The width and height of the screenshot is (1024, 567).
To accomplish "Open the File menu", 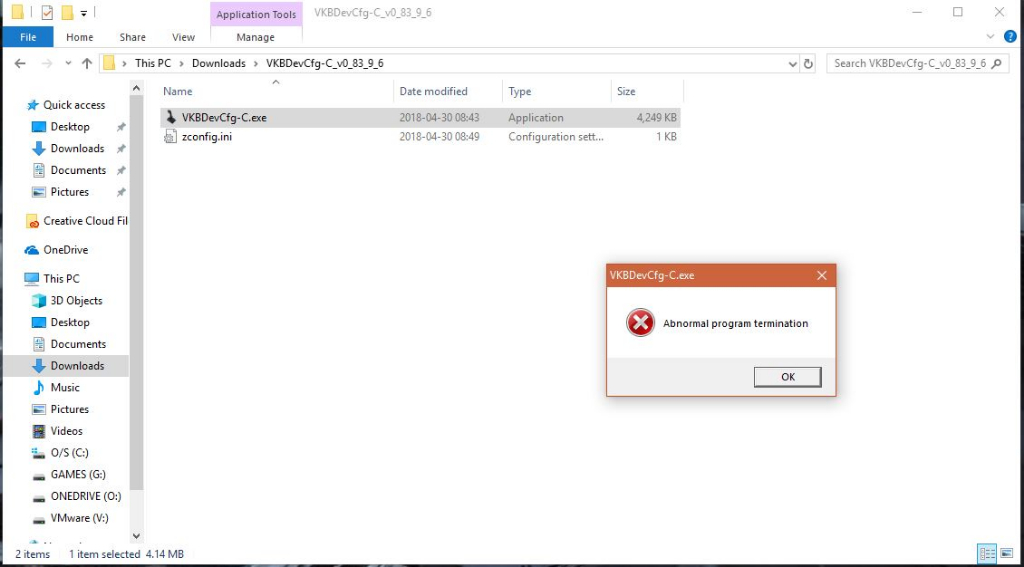I will click(28, 37).
